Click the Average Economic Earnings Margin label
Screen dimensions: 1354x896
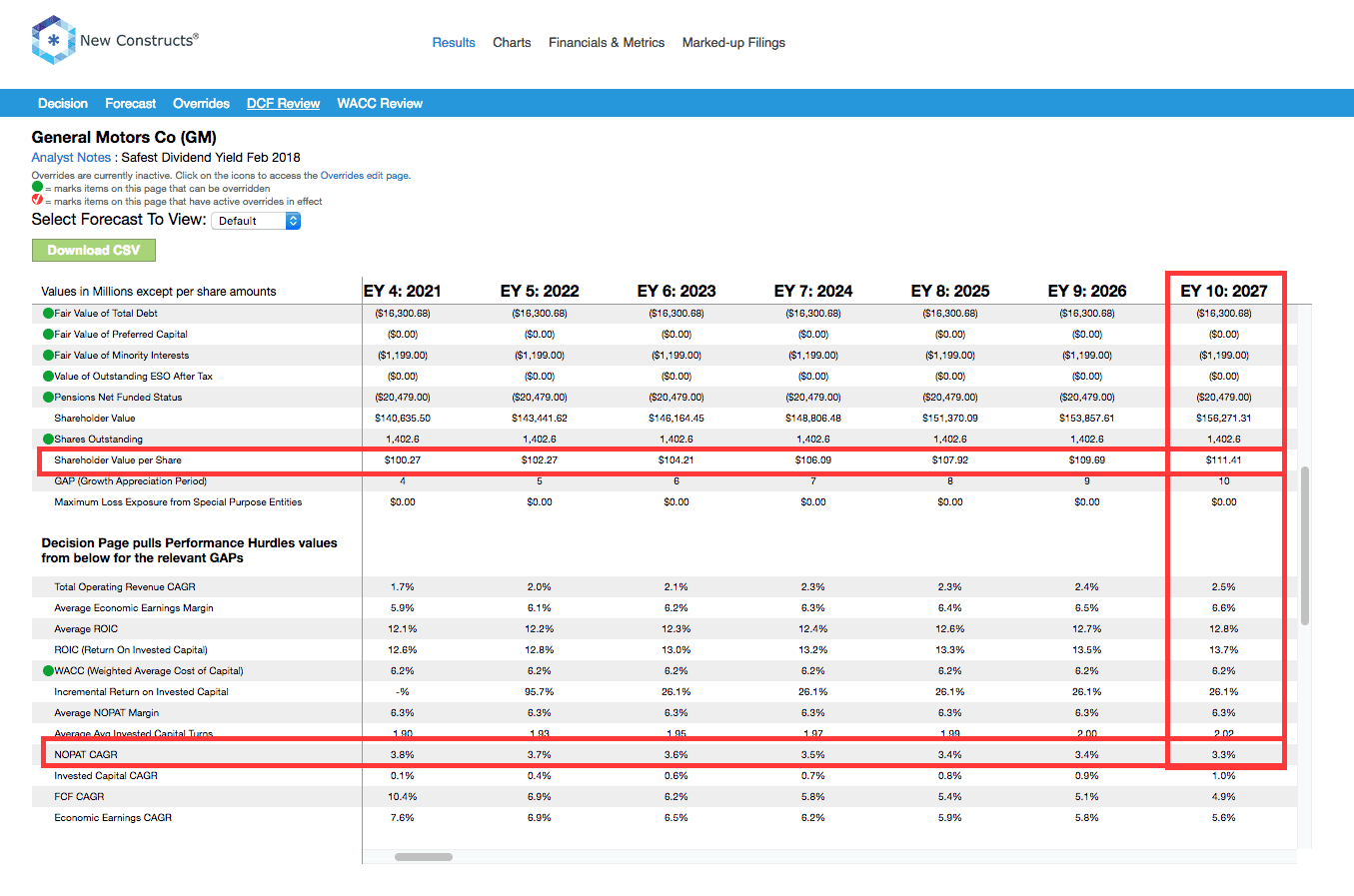click(x=134, y=608)
